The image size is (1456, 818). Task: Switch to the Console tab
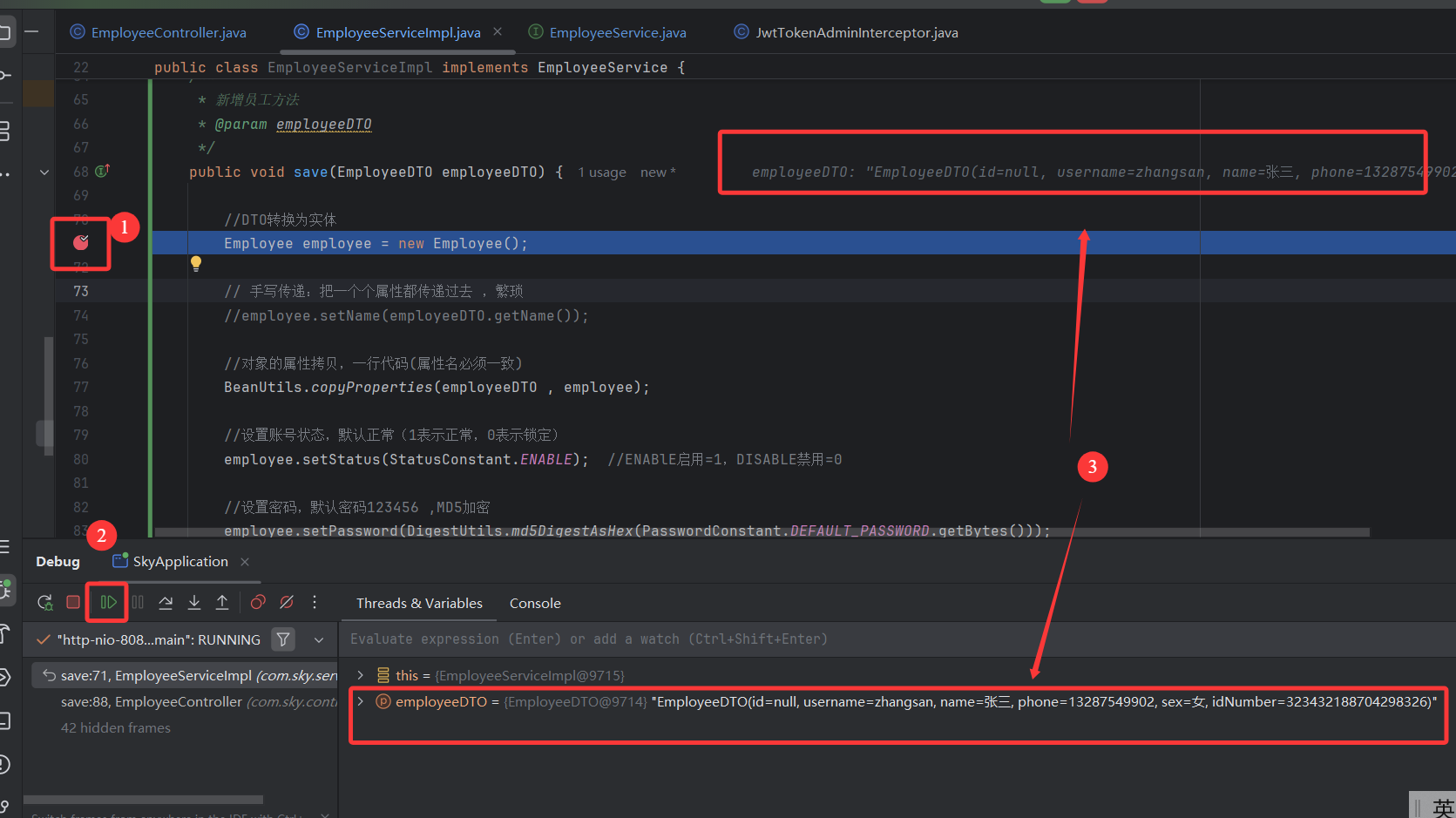[535, 603]
